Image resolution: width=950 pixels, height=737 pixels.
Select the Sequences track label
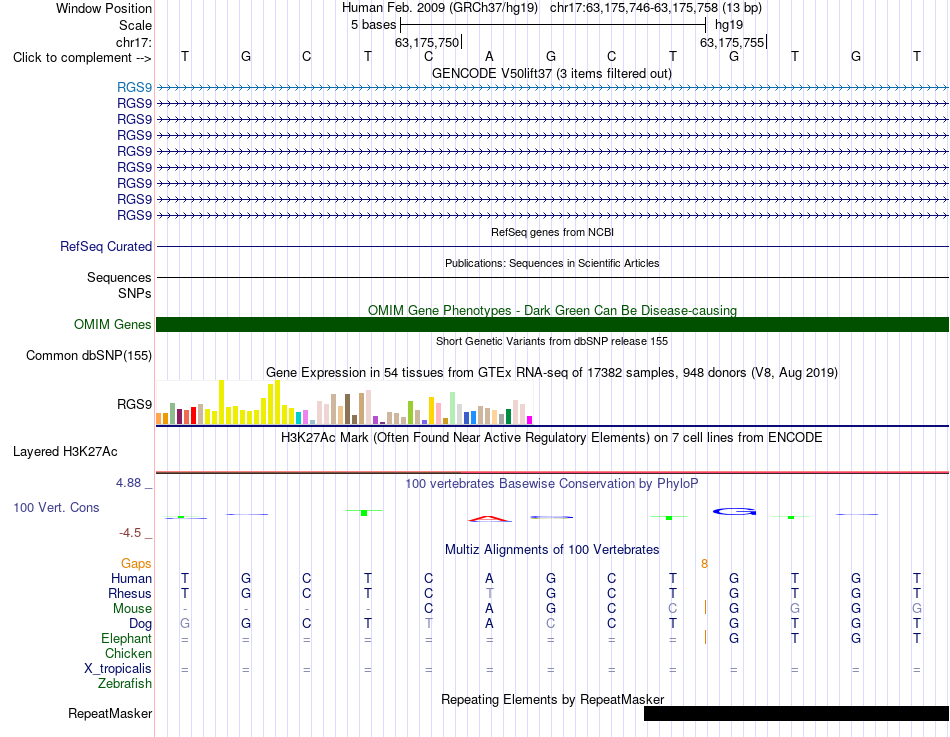point(119,278)
